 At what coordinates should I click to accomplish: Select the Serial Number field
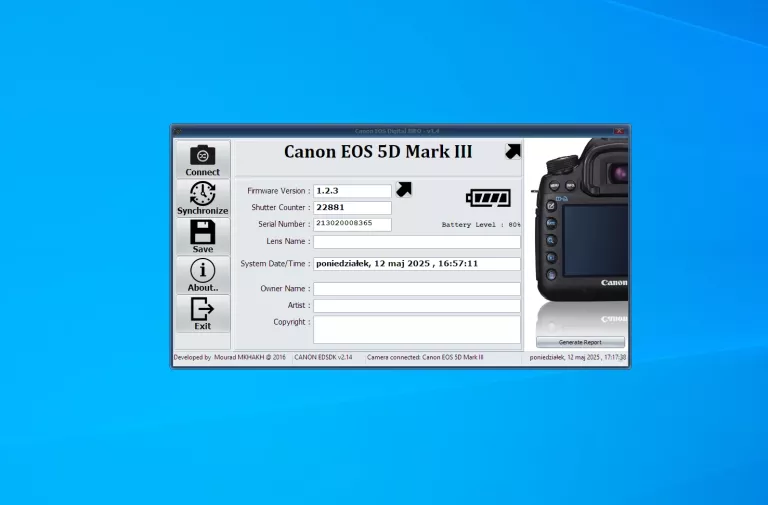coord(353,224)
